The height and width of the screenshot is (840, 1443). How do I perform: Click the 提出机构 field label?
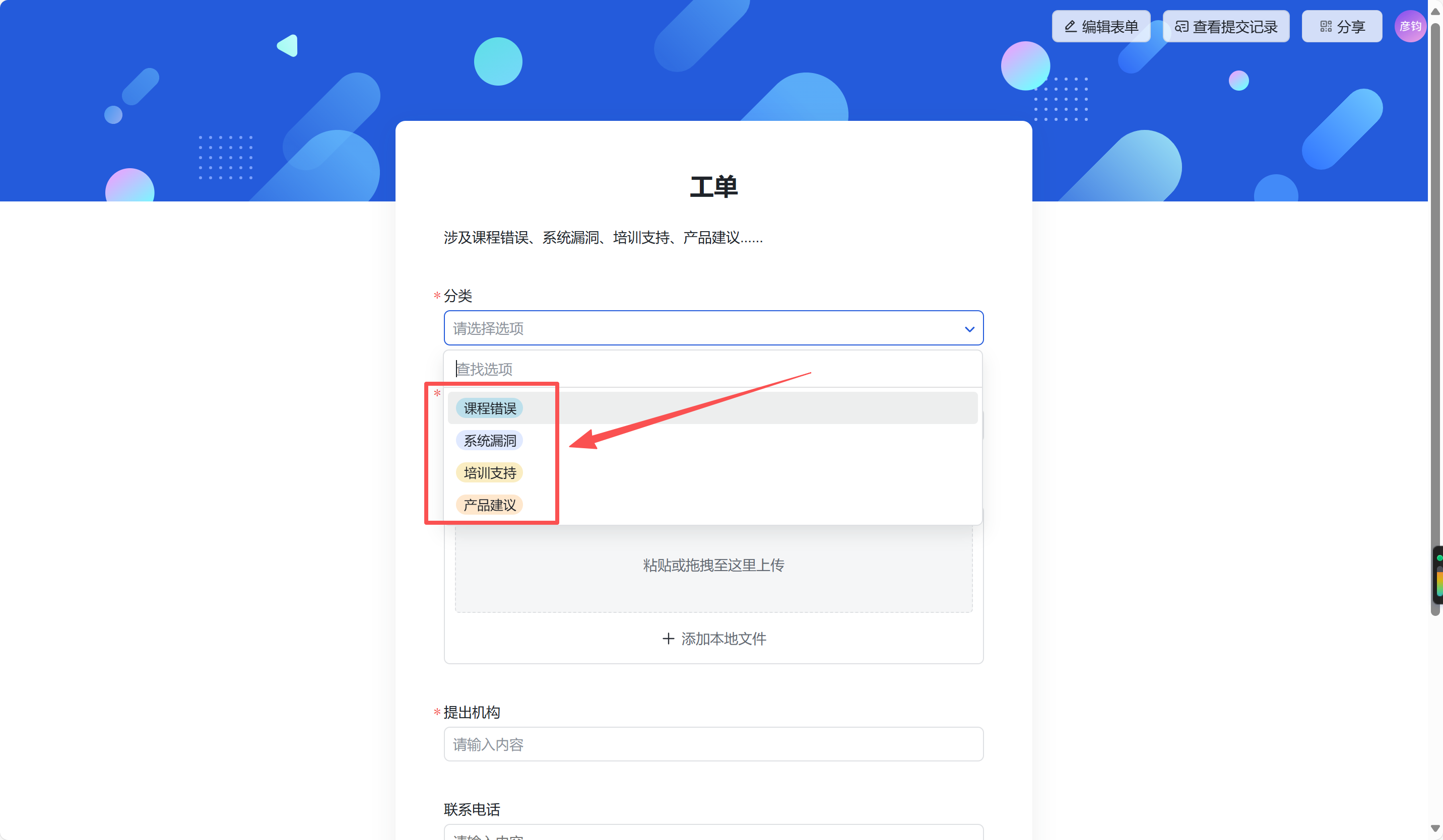(472, 712)
